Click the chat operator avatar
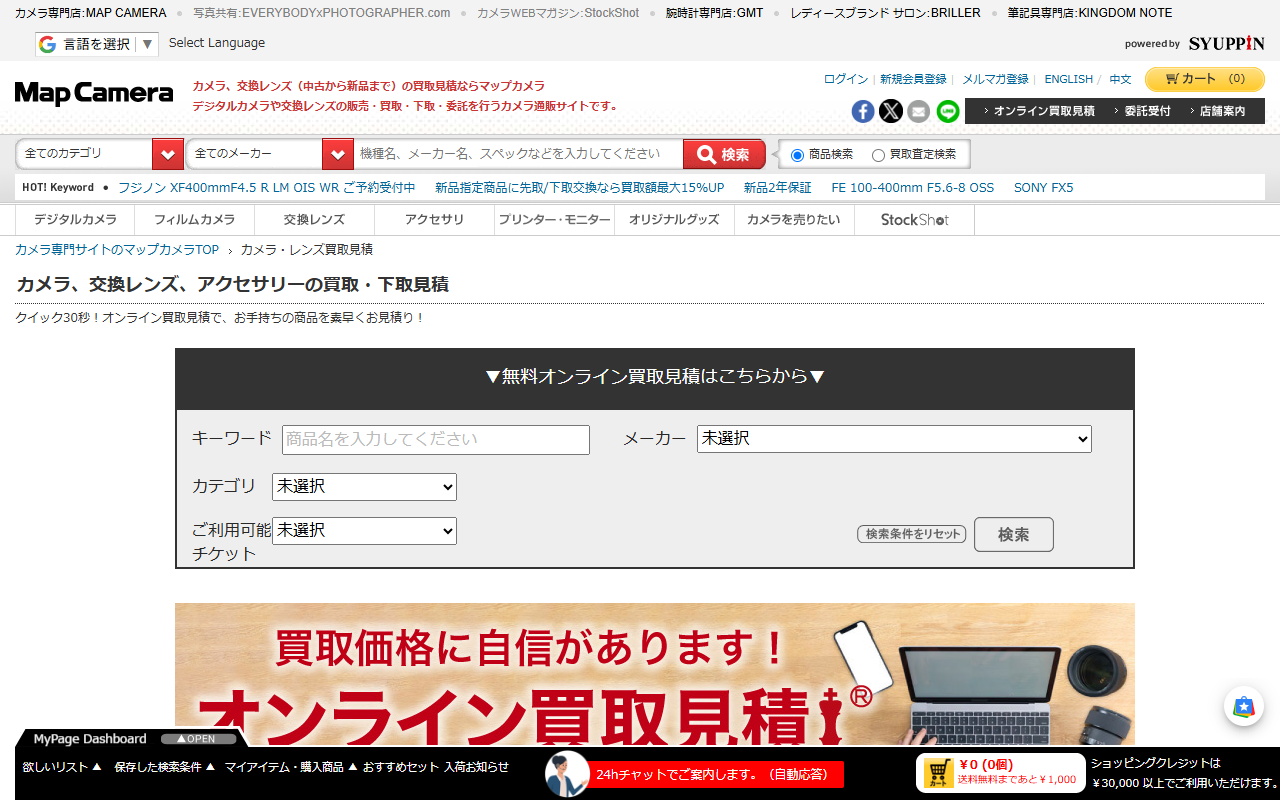This screenshot has height=800, width=1280. tap(567, 773)
